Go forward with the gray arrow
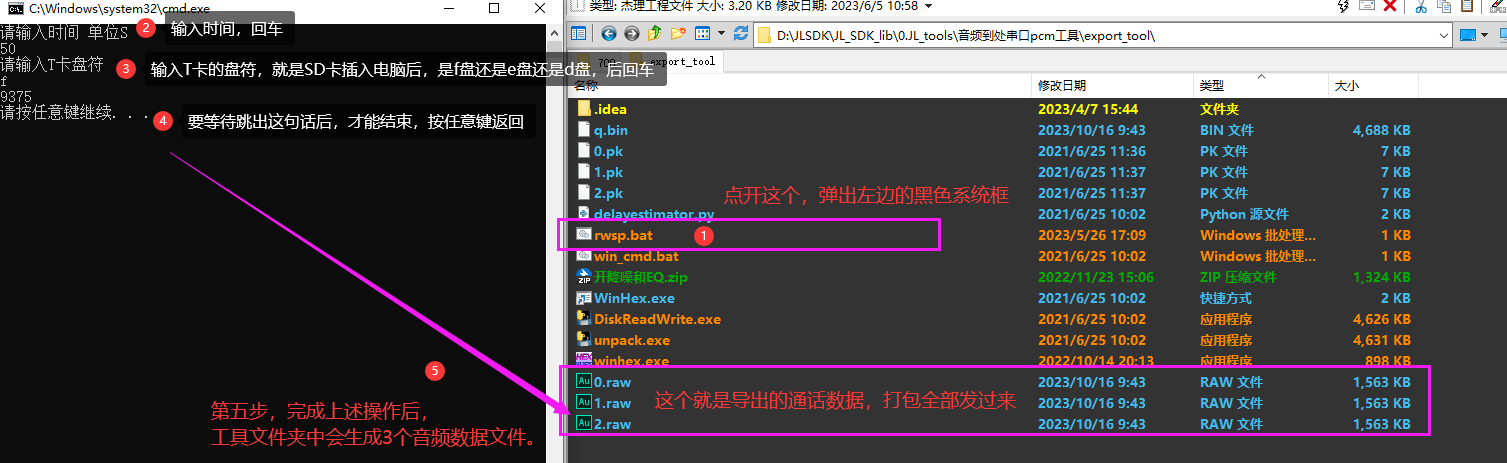Viewport: 1507px width, 463px height. (632, 34)
